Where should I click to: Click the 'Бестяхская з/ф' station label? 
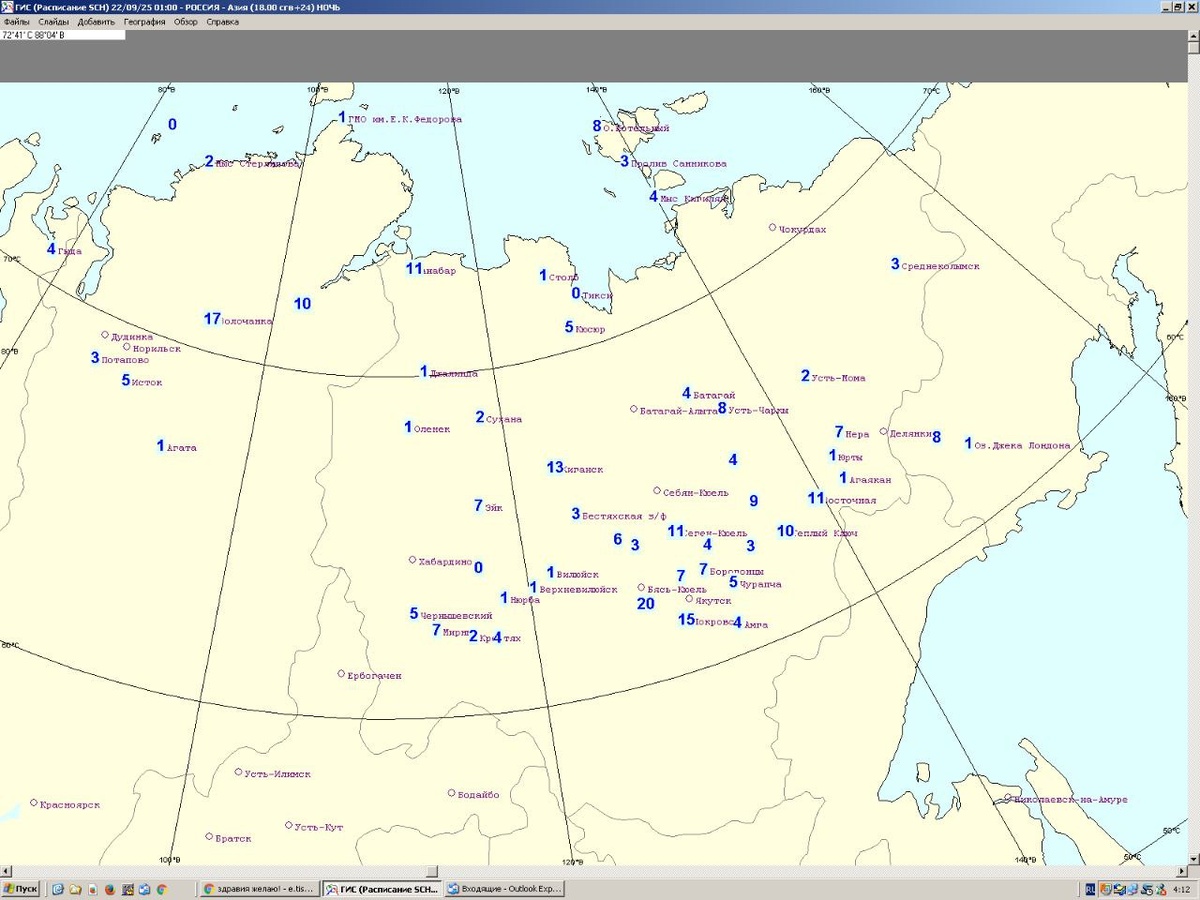click(x=624, y=516)
